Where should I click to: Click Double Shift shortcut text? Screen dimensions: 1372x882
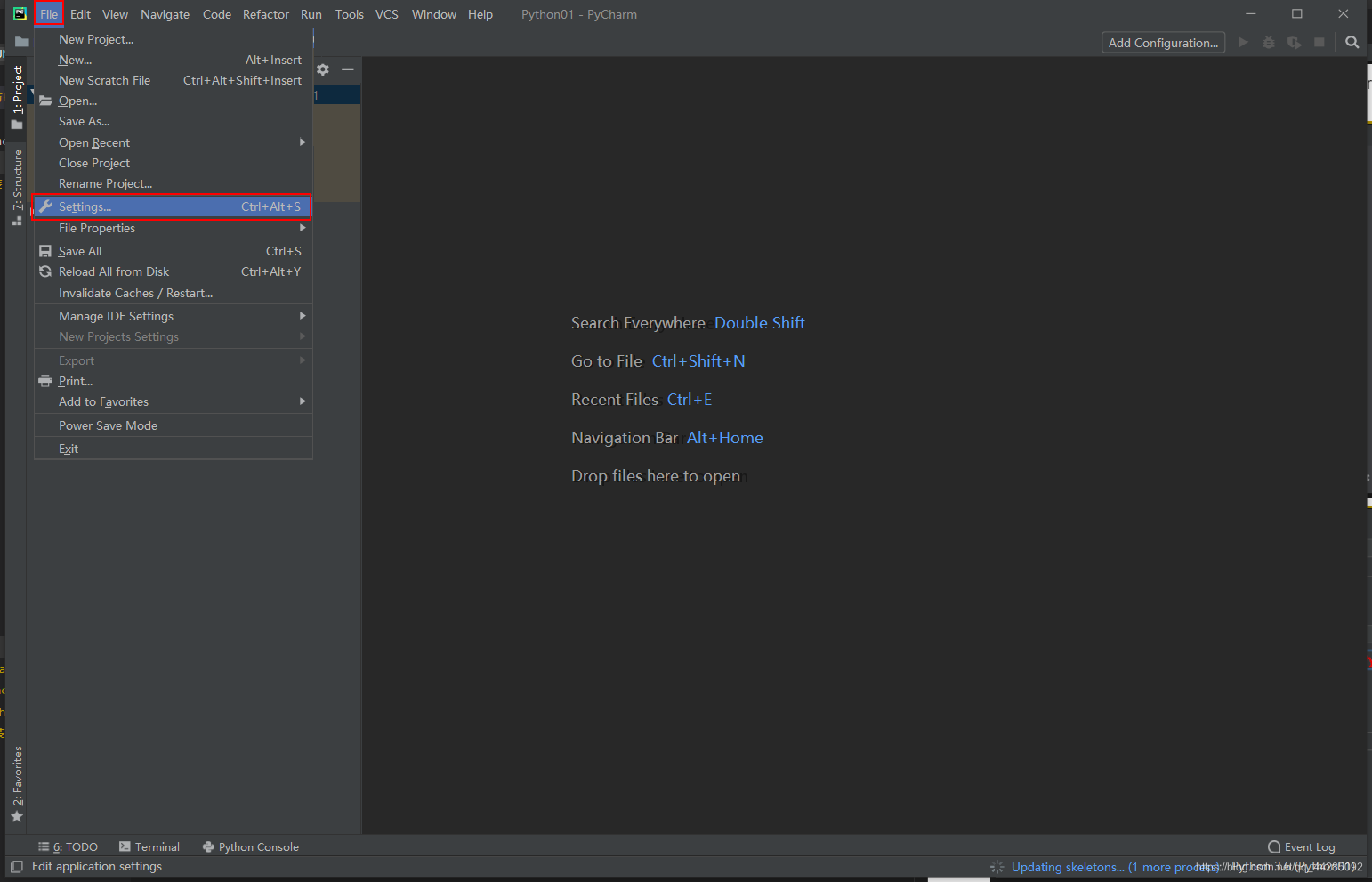tap(759, 323)
